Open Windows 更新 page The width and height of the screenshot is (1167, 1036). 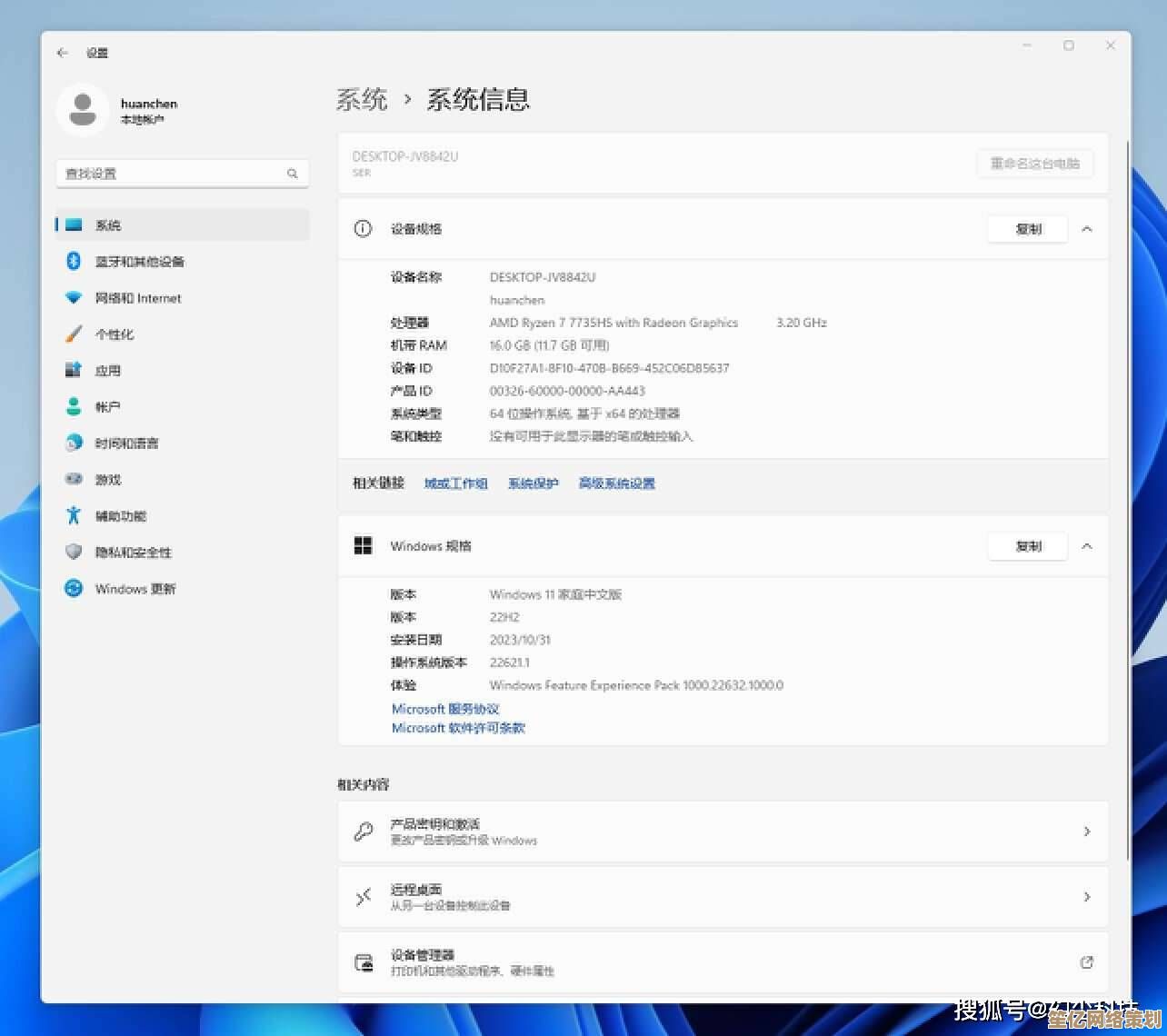(183, 588)
